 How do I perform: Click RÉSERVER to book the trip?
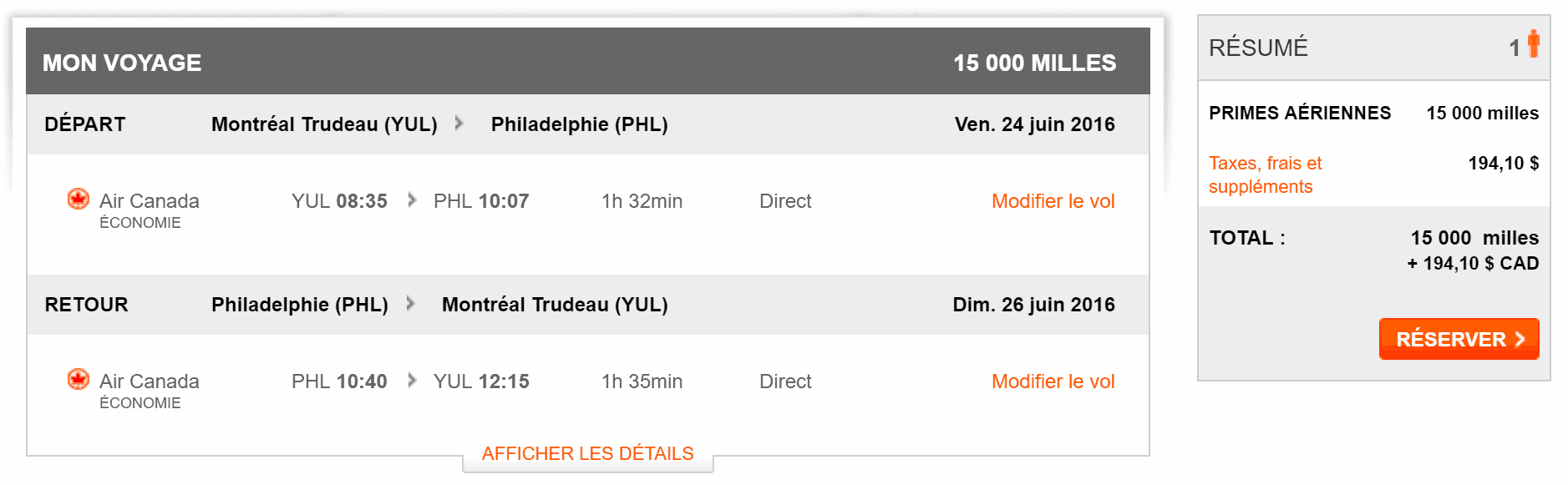[x=1459, y=339]
